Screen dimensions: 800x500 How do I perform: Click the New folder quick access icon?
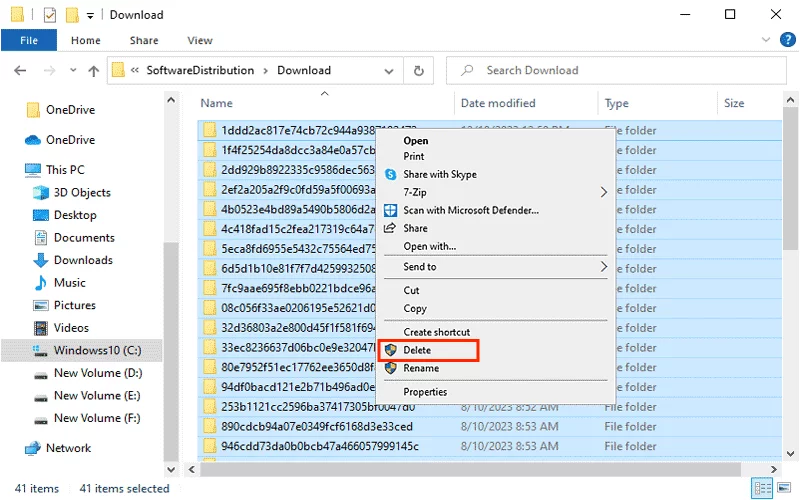pos(72,15)
